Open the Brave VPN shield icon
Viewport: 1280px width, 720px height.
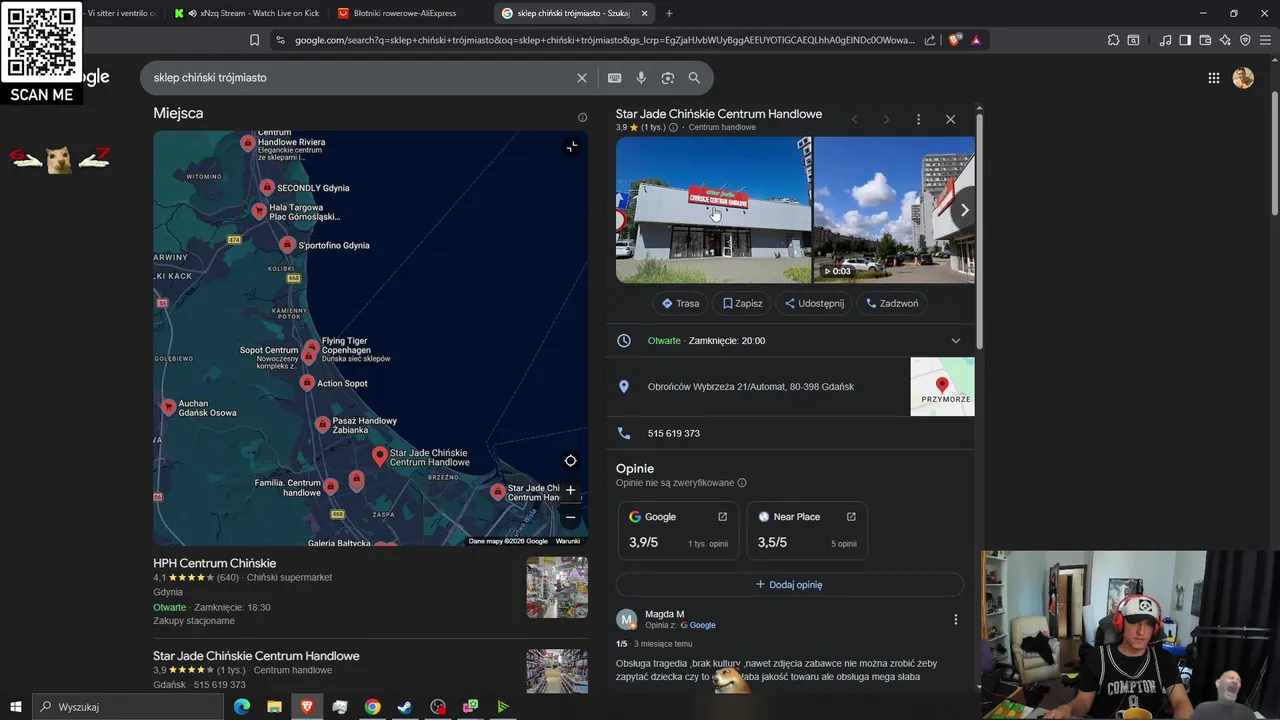[1245, 40]
